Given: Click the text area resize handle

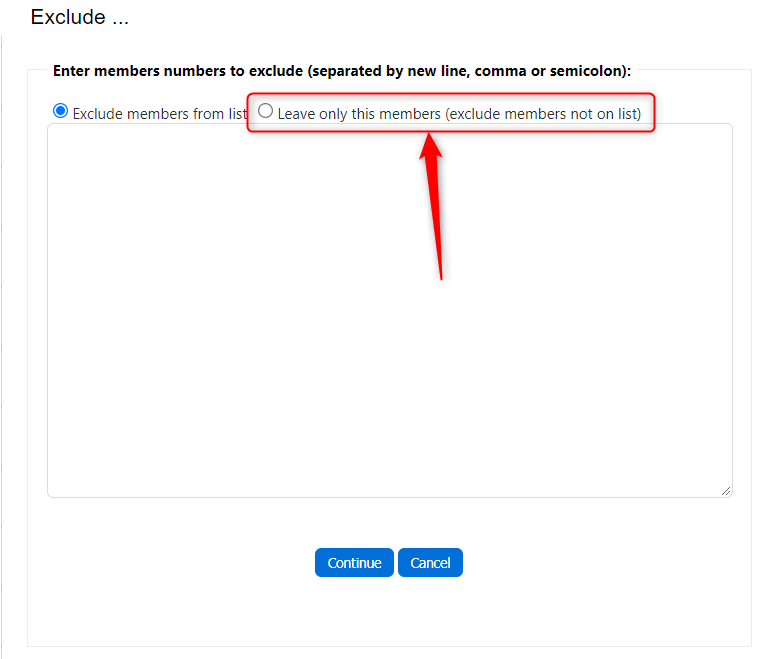Looking at the screenshot, I should [x=726, y=491].
